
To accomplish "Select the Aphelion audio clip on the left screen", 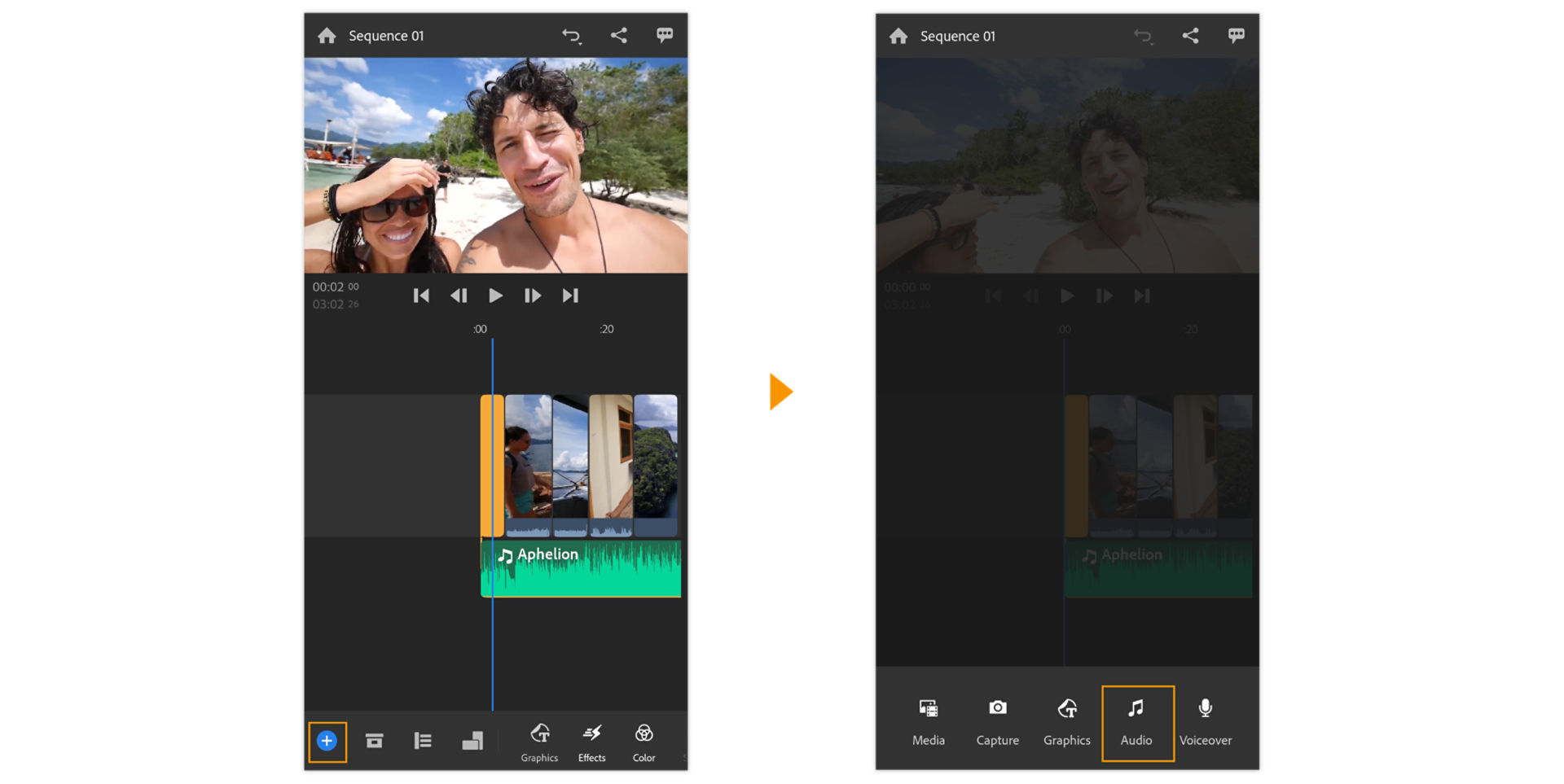I will pos(581,568).
